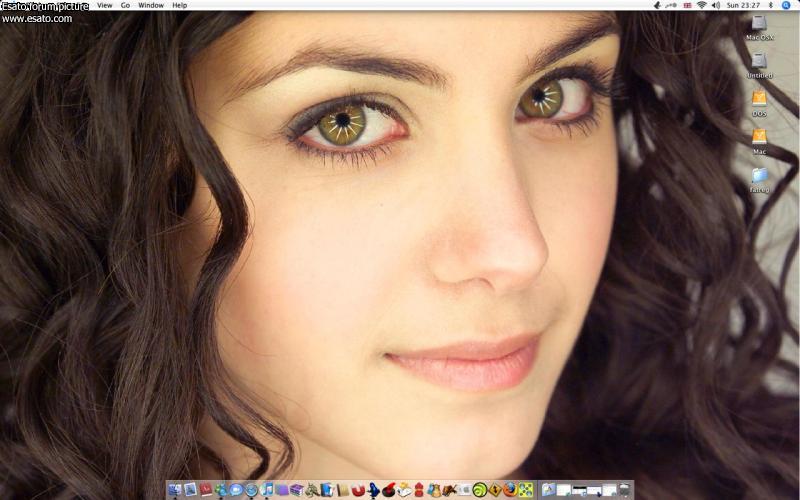Screen dimensions: 800x500
Task: Open the small red figure Dock icon
Action: click(419, 490)
